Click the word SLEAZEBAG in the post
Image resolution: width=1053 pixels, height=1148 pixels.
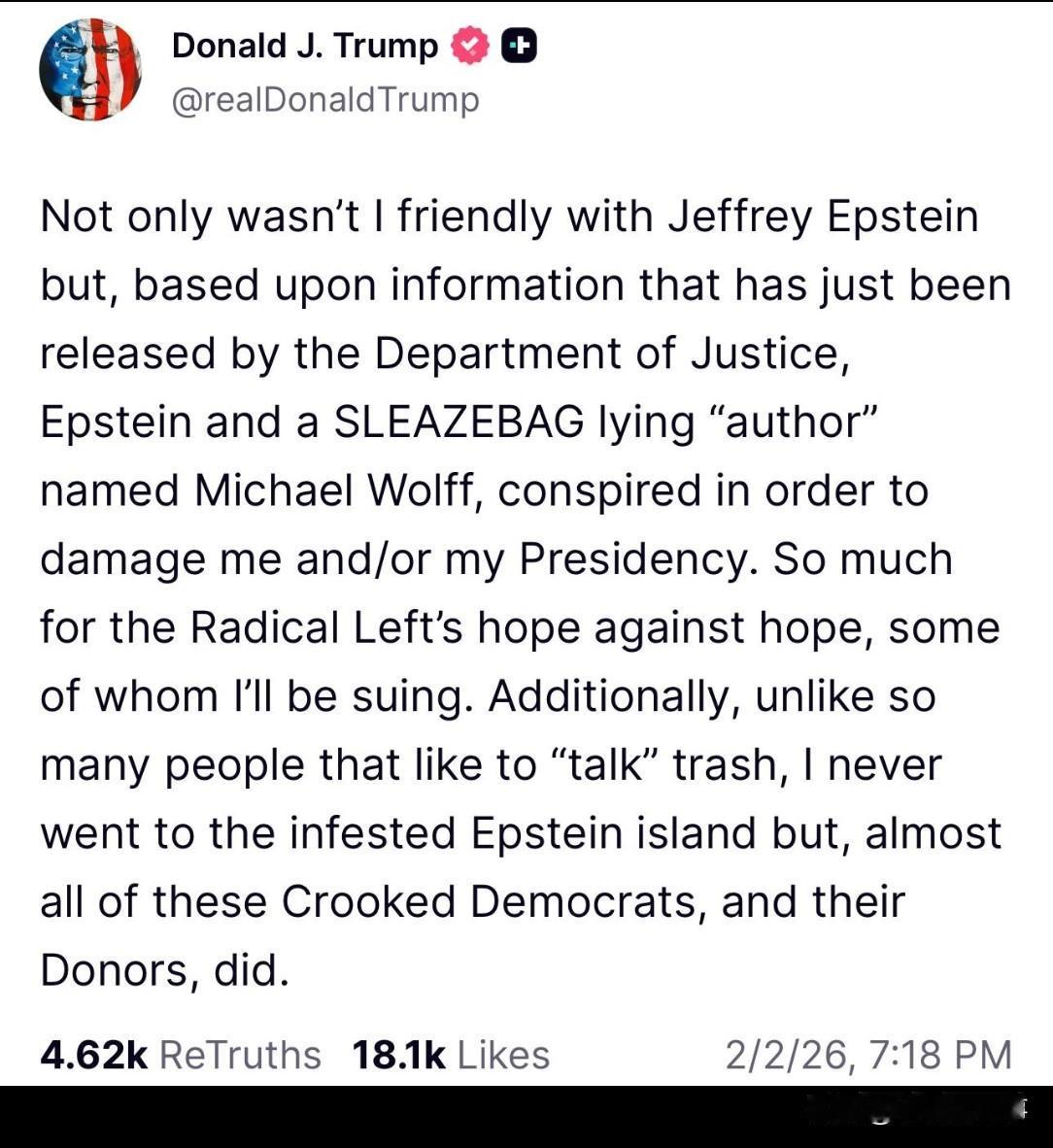click(x=459, y=422)
